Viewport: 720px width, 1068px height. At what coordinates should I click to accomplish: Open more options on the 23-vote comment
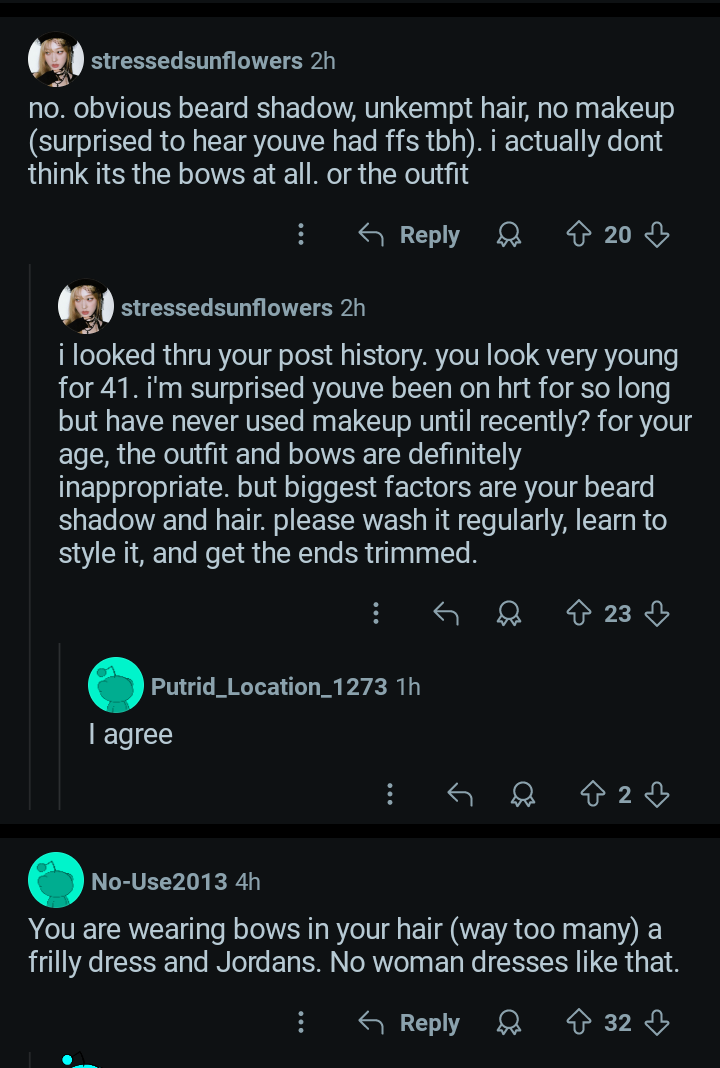(x=375, y=613)
